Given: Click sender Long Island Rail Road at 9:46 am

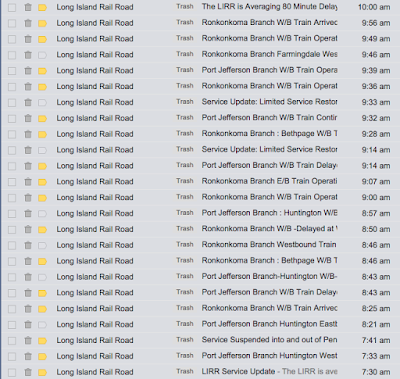Looking at the screenshot, I should [95, 55].
